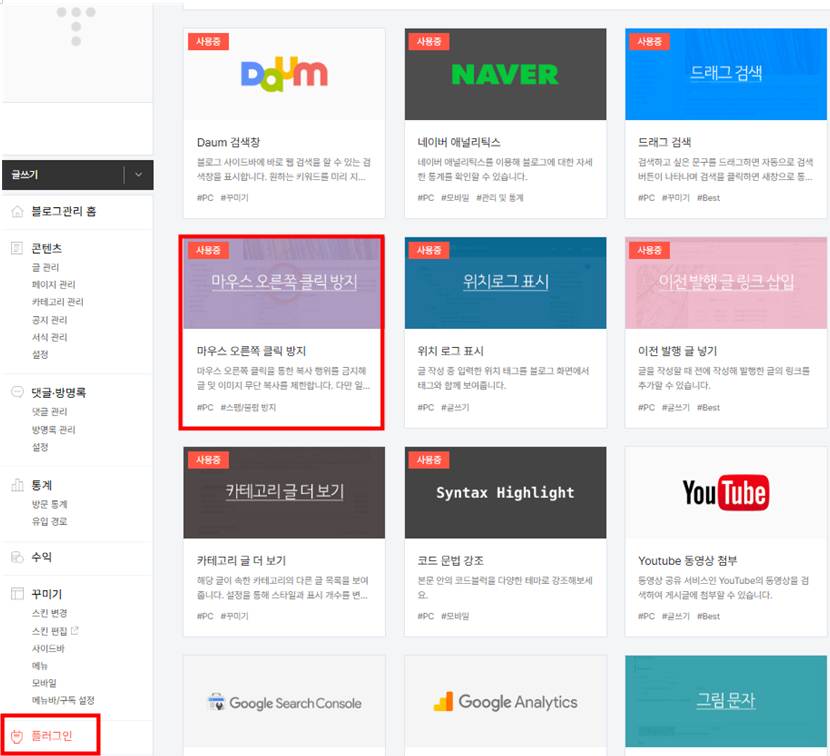Click the speech bubble icon next to 댓글·방명록
The width and height of the screenshot is (830, 756).
(17, 392)
